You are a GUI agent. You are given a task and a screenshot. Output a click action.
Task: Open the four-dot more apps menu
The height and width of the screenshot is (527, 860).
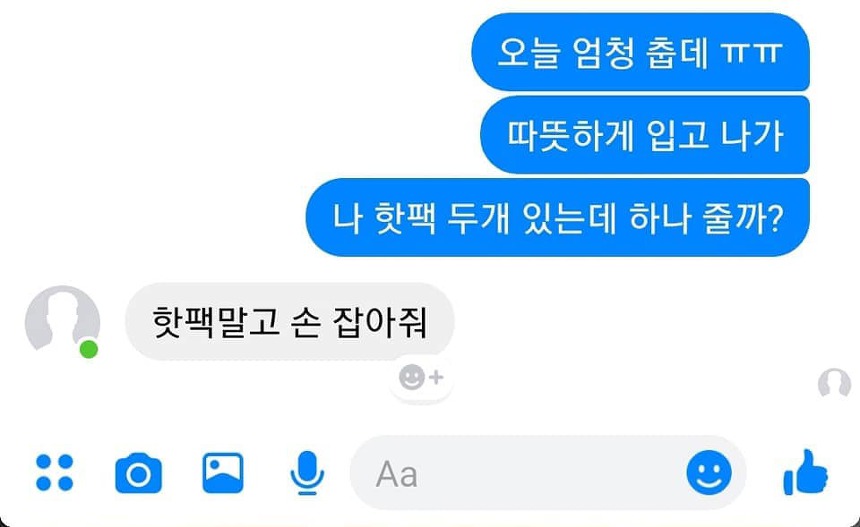[54, 473]
